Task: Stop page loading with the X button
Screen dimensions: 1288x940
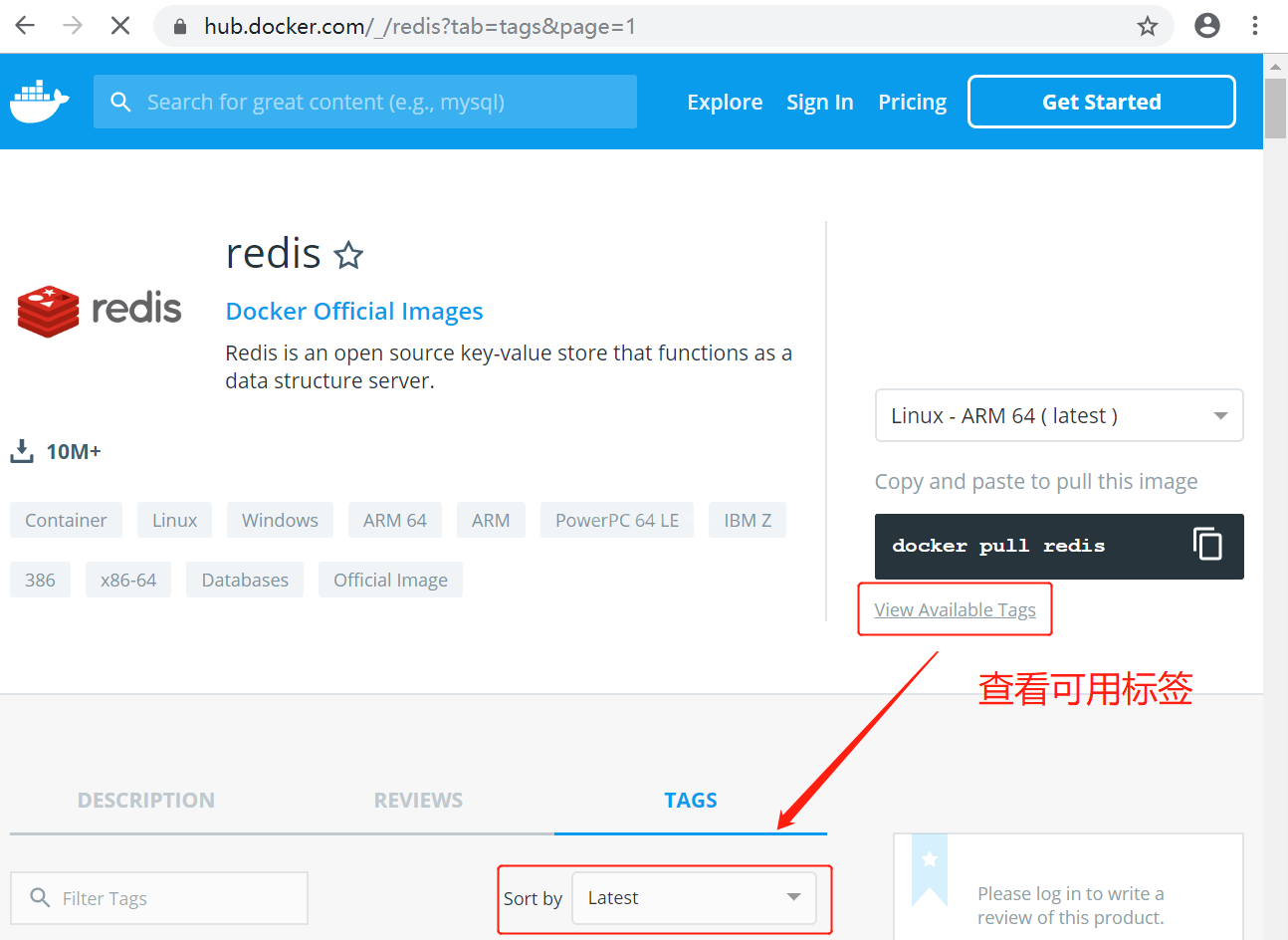Action: point(120,26)
